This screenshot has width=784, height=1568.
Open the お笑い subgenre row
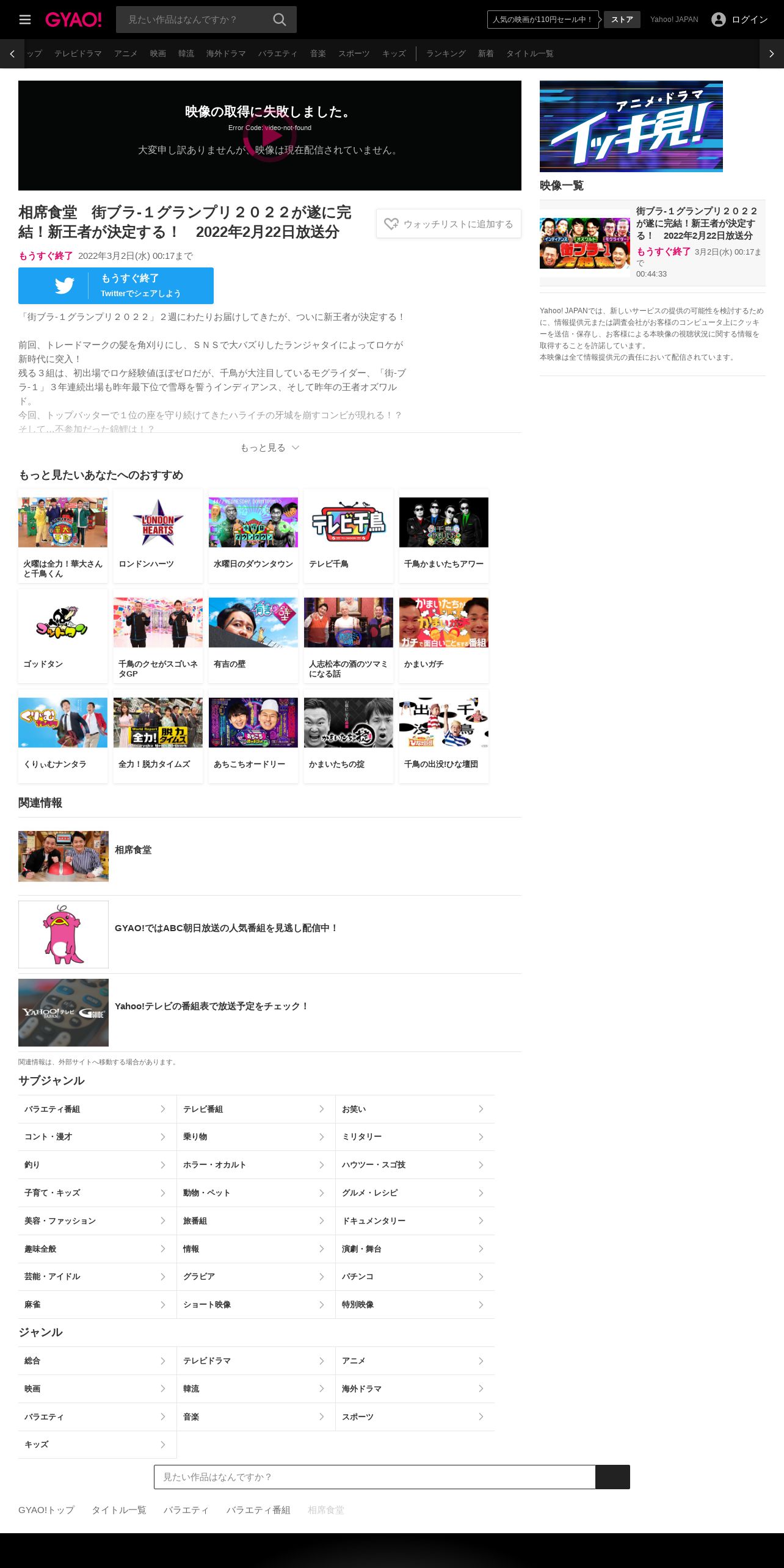click(x=415, y=1109)
